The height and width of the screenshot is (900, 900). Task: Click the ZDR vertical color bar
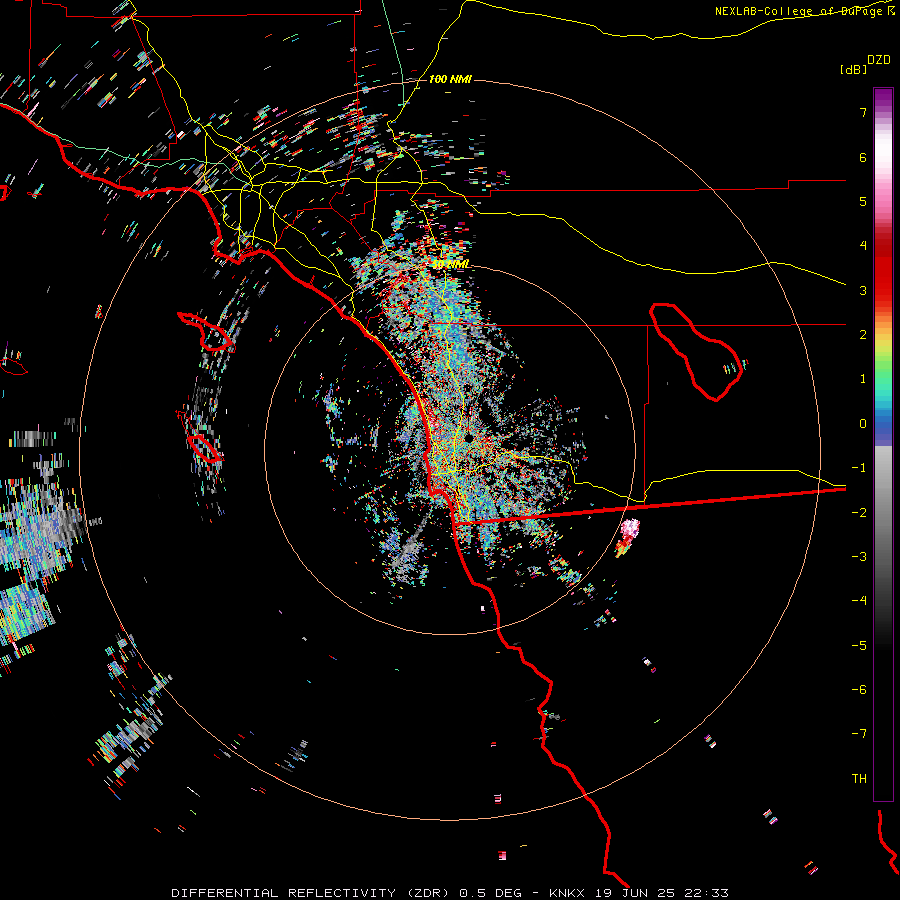[x=883, y=444]
